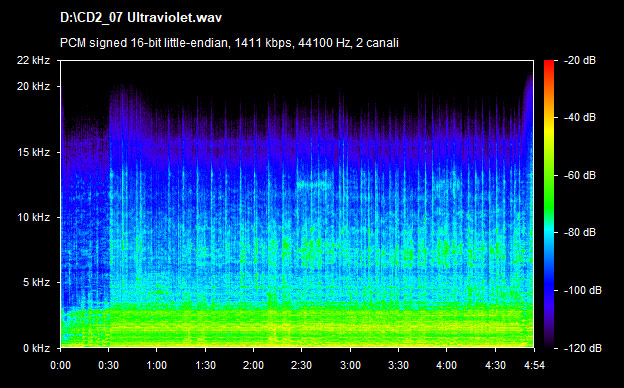The image size is (624, 388).
Task: Click the 5 kHz axis label
Action: point(36,283)
